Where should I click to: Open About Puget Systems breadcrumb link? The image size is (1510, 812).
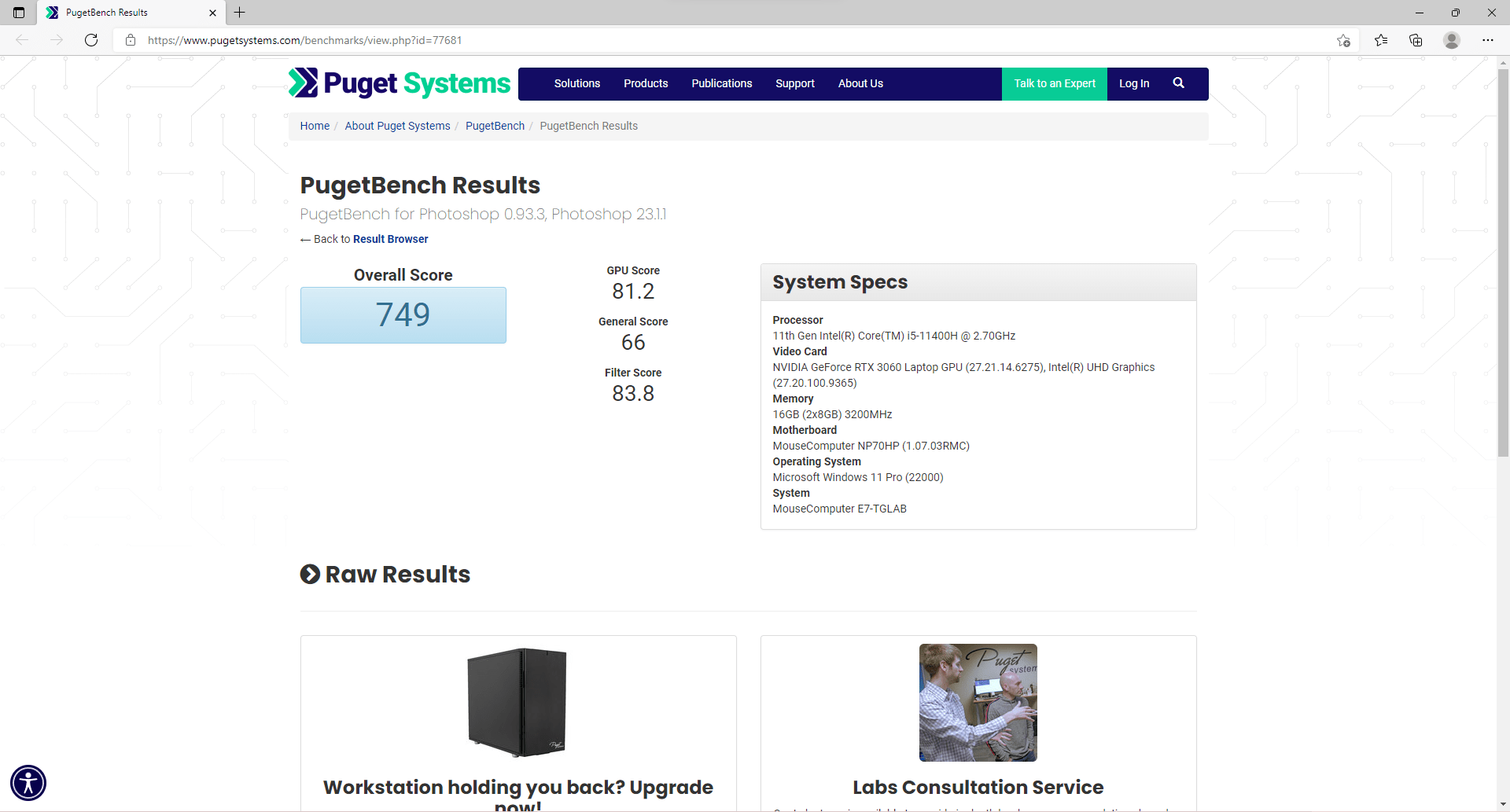[397, 126]
